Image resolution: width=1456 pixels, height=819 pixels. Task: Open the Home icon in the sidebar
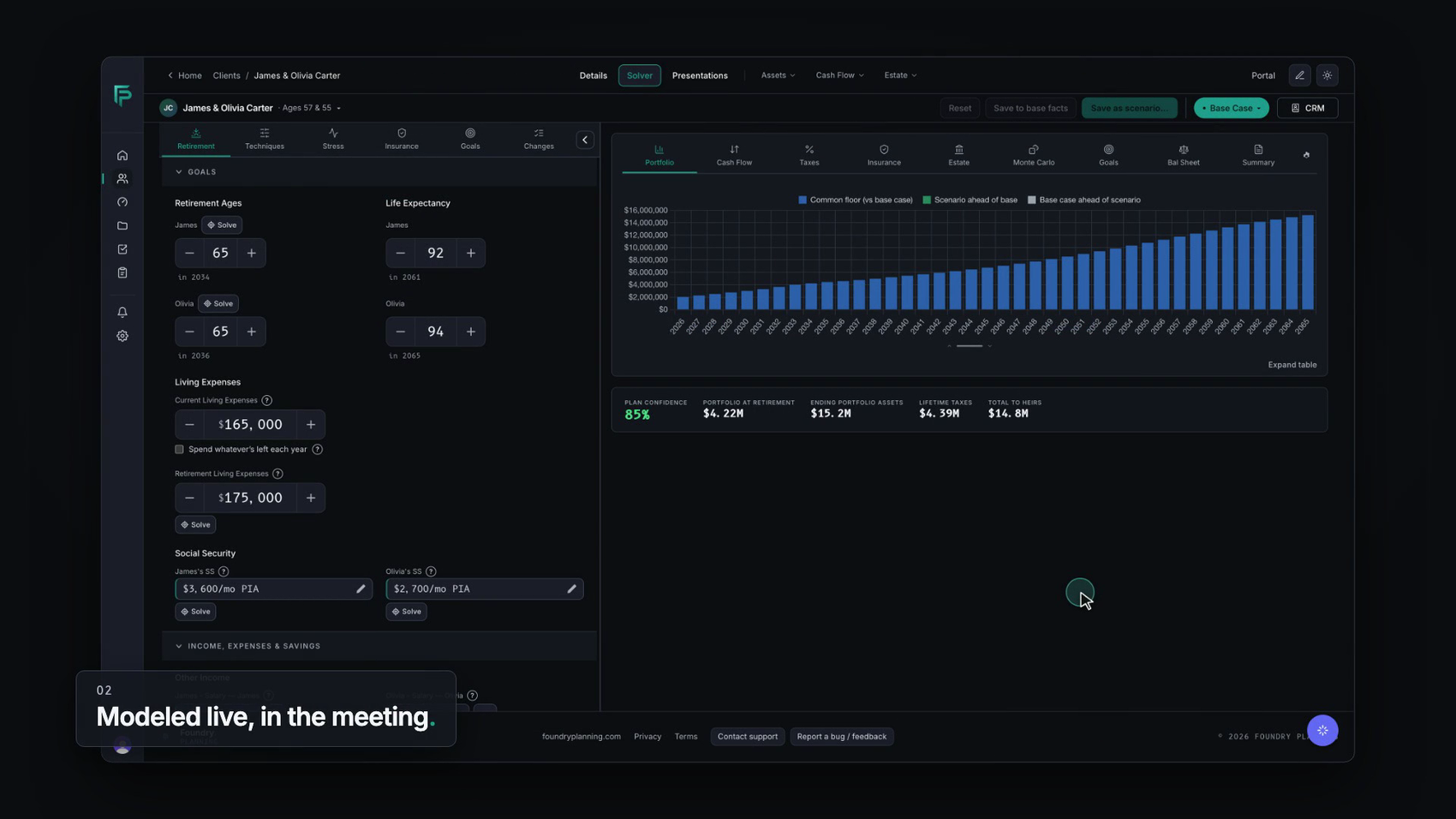point(122,155)
